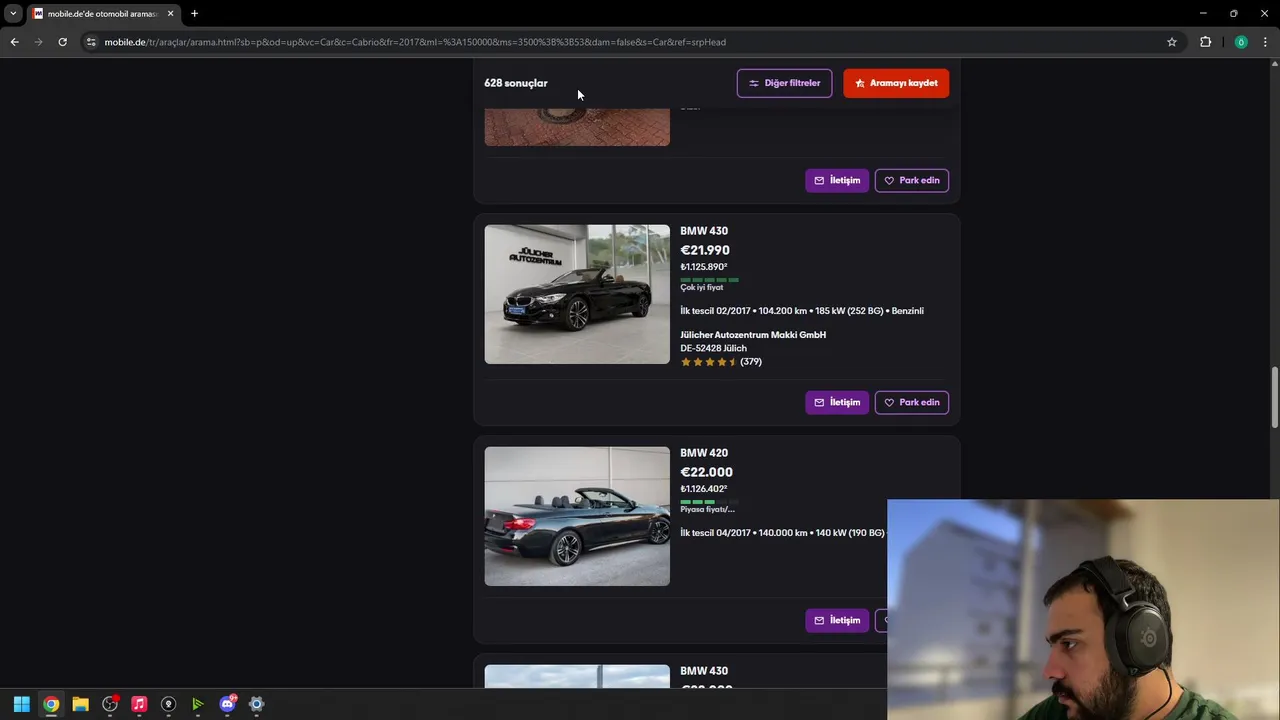The image size is (1280, 720).
Task: Click the browser back arrow
Action: click(14, 42)
